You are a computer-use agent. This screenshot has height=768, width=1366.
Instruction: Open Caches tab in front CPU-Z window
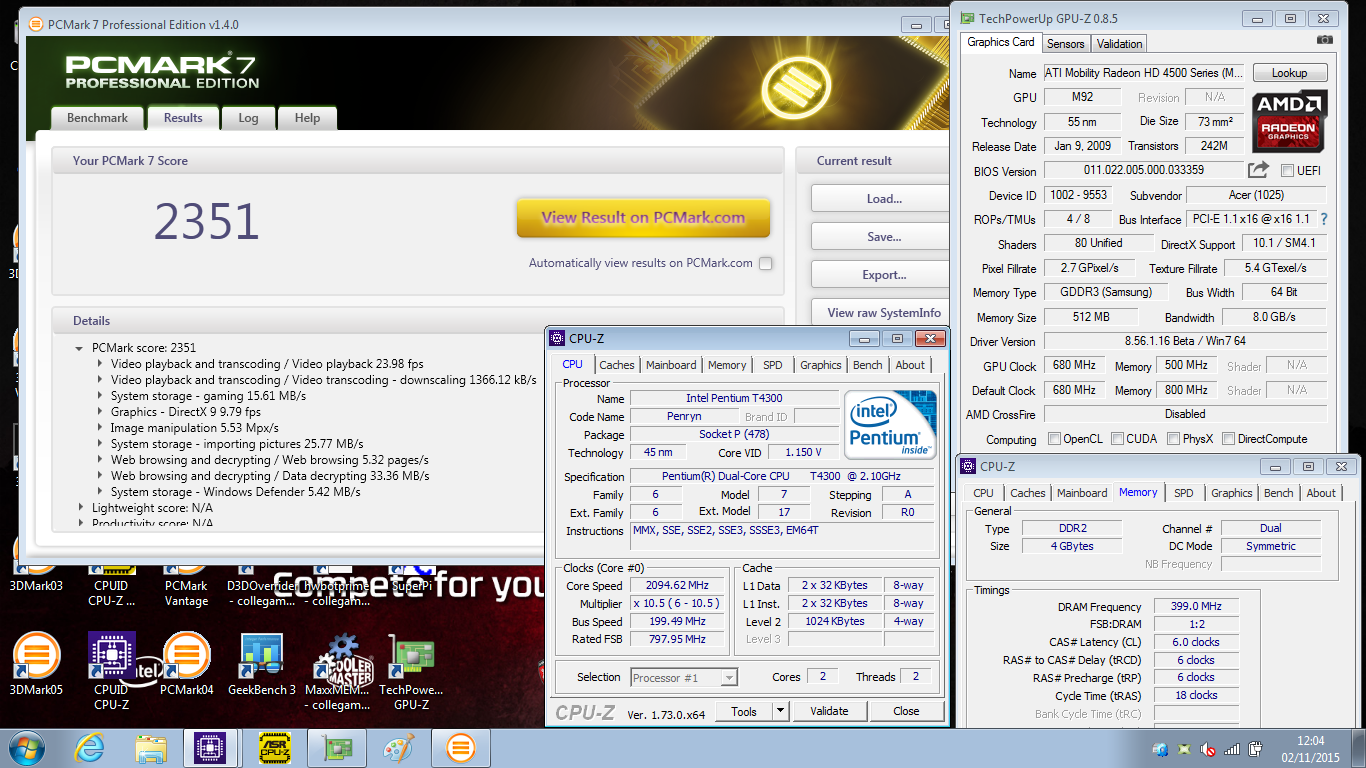617,365
